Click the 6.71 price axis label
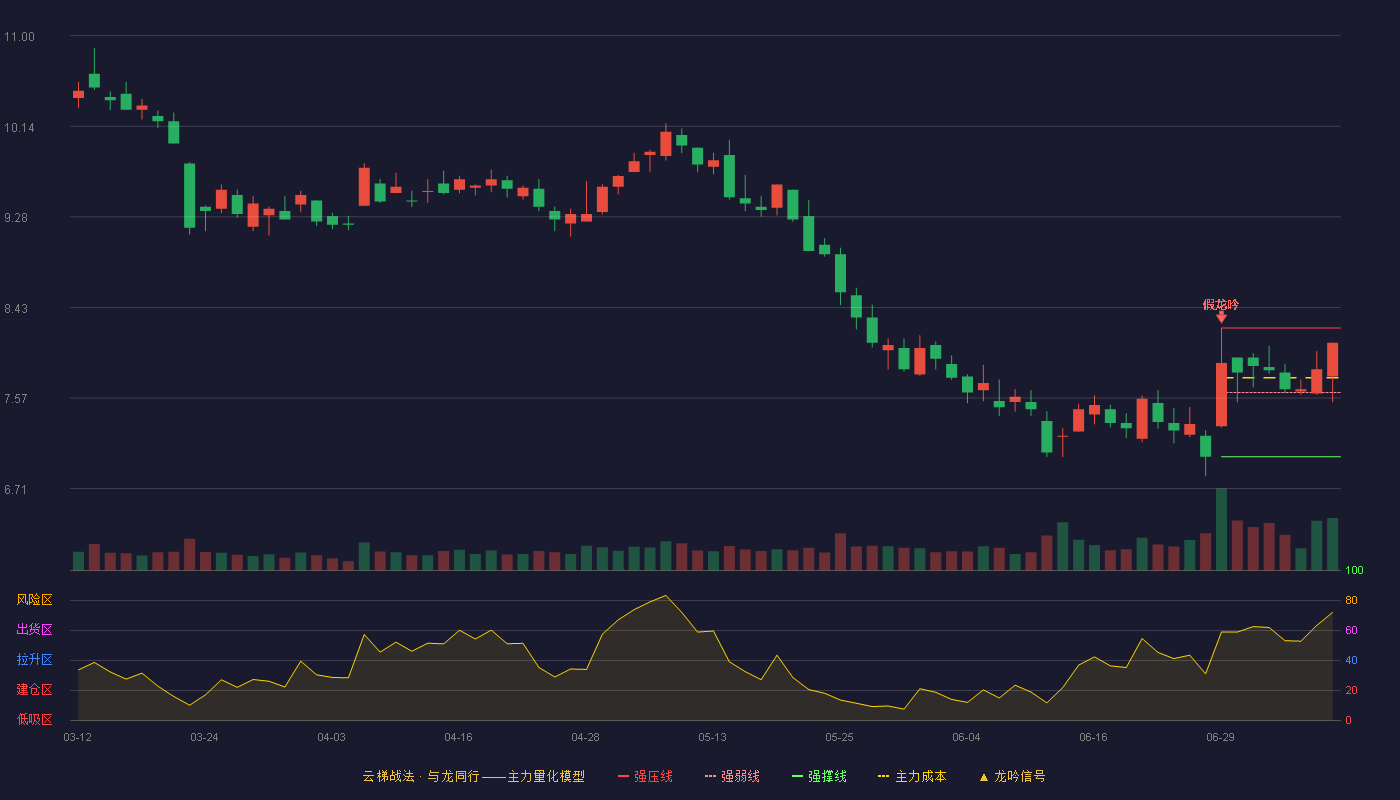Viewport: 1400px width, 800px height. [x=15, y=490]
